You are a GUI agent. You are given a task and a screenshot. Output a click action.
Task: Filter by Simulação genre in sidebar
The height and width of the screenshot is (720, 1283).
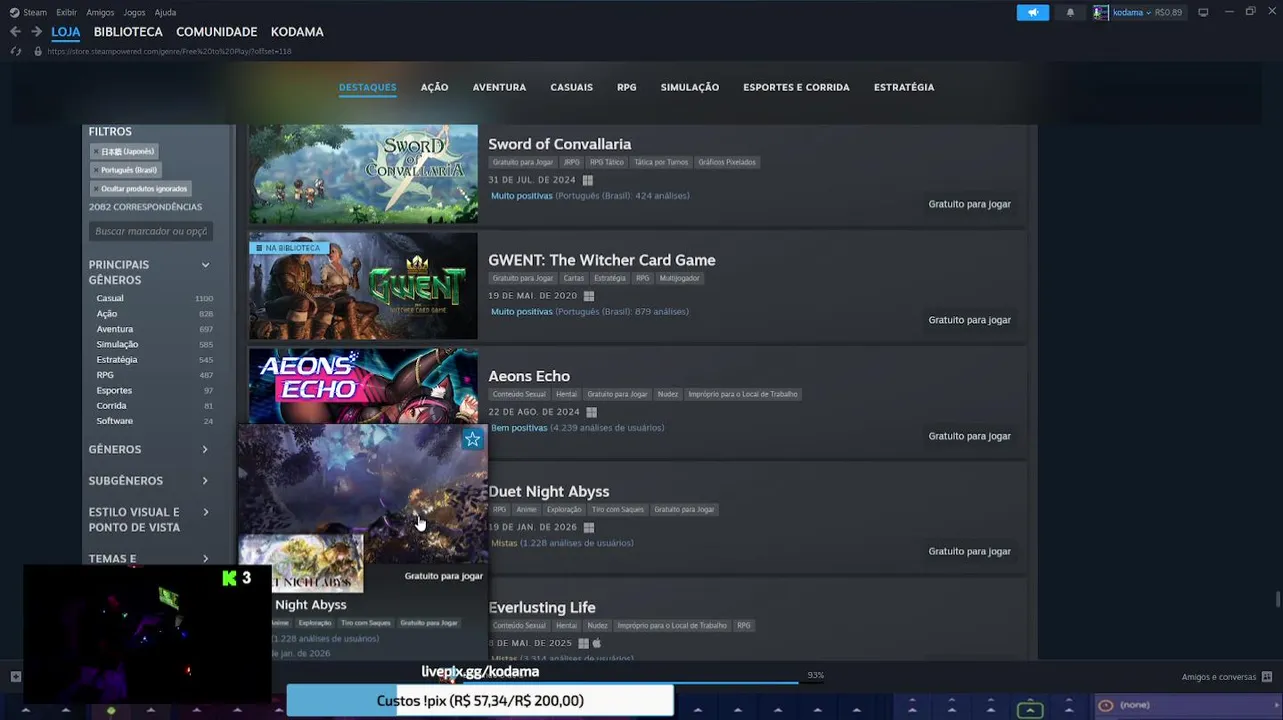coord(117,344)
